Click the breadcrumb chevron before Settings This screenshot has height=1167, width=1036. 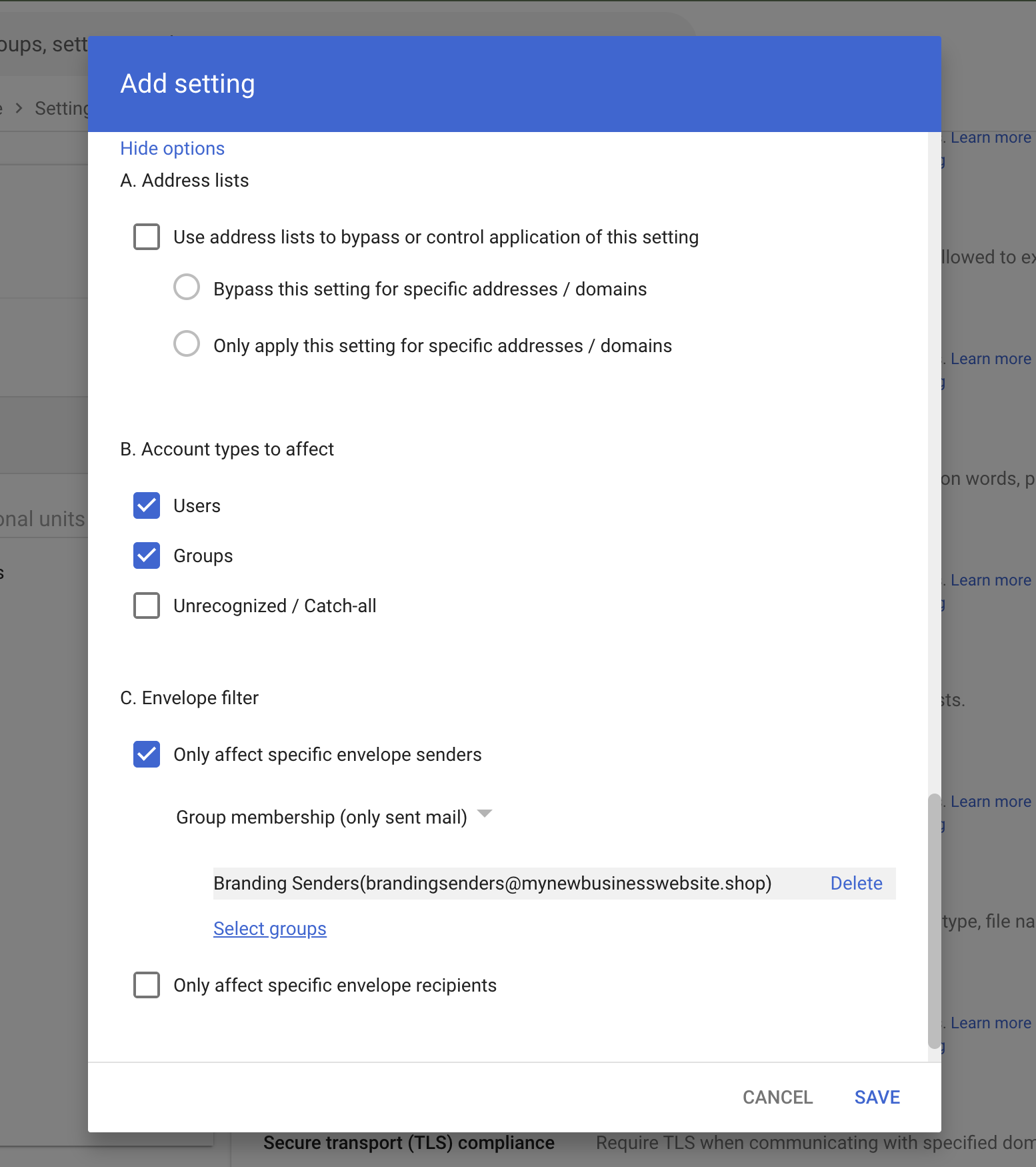(x=19, y=108)
